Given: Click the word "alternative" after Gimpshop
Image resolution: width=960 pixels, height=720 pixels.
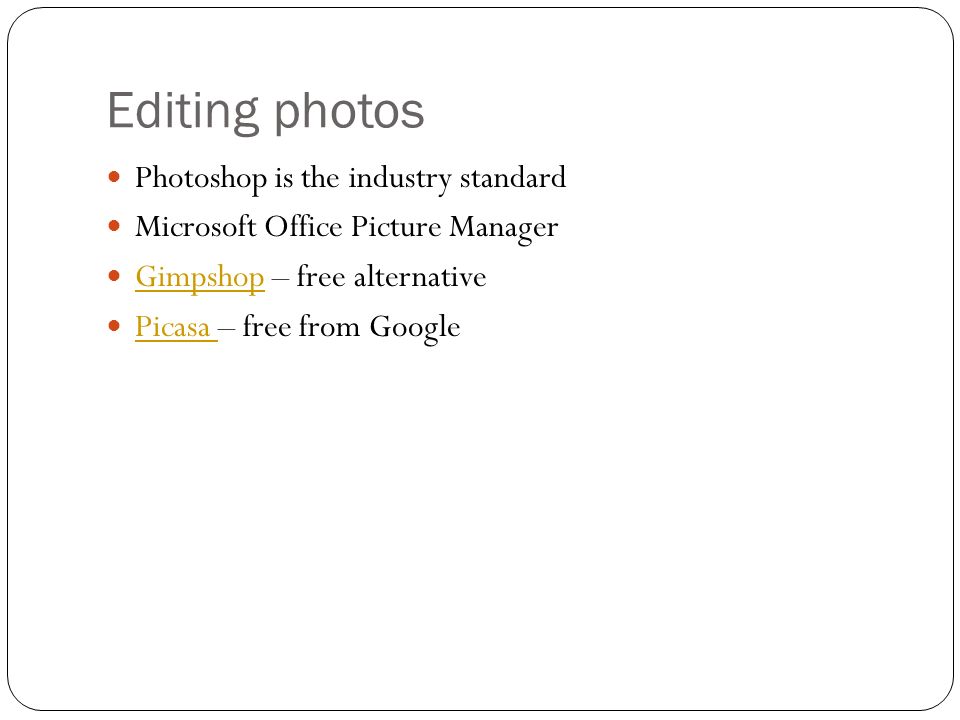Looking at the screenshot, I should [420, 277].
